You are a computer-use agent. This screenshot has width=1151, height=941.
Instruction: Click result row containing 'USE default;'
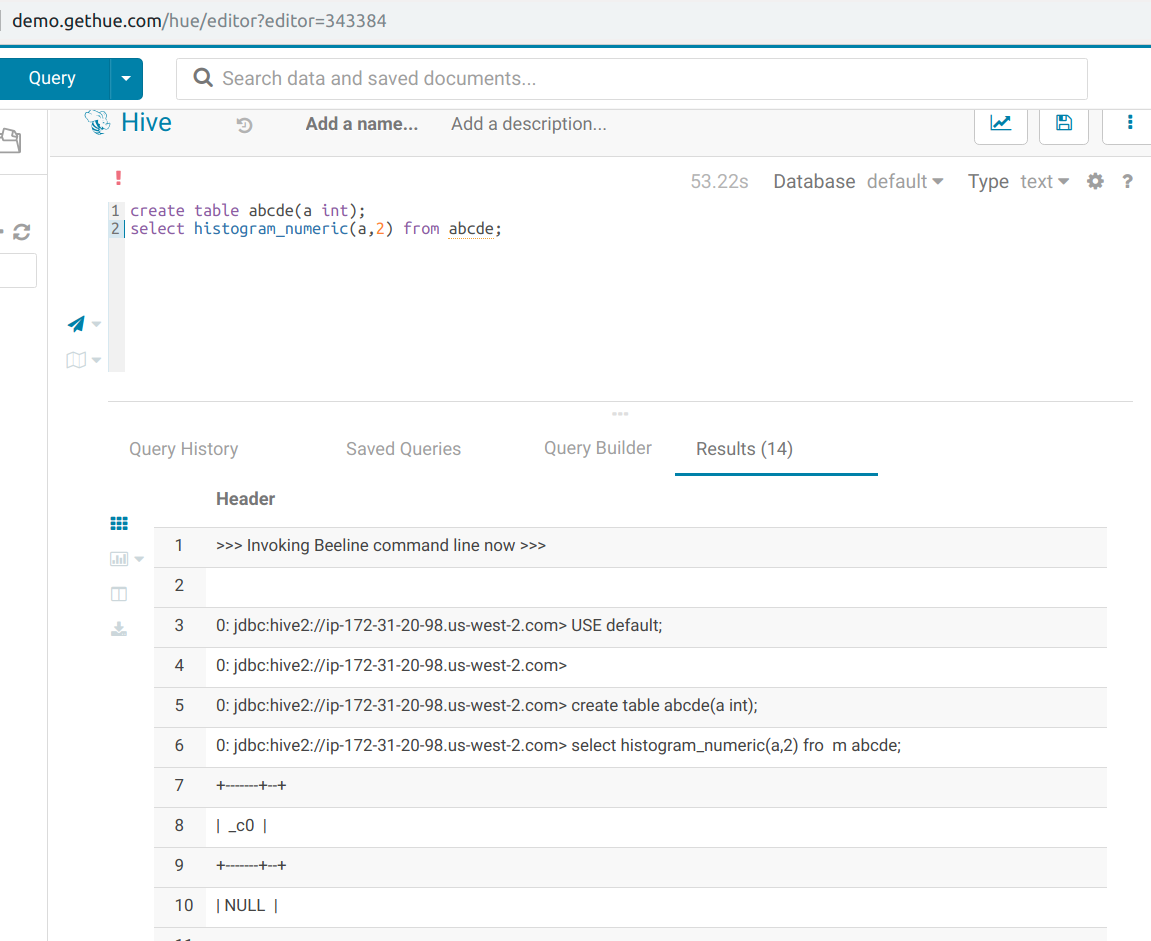coord(630,628)
